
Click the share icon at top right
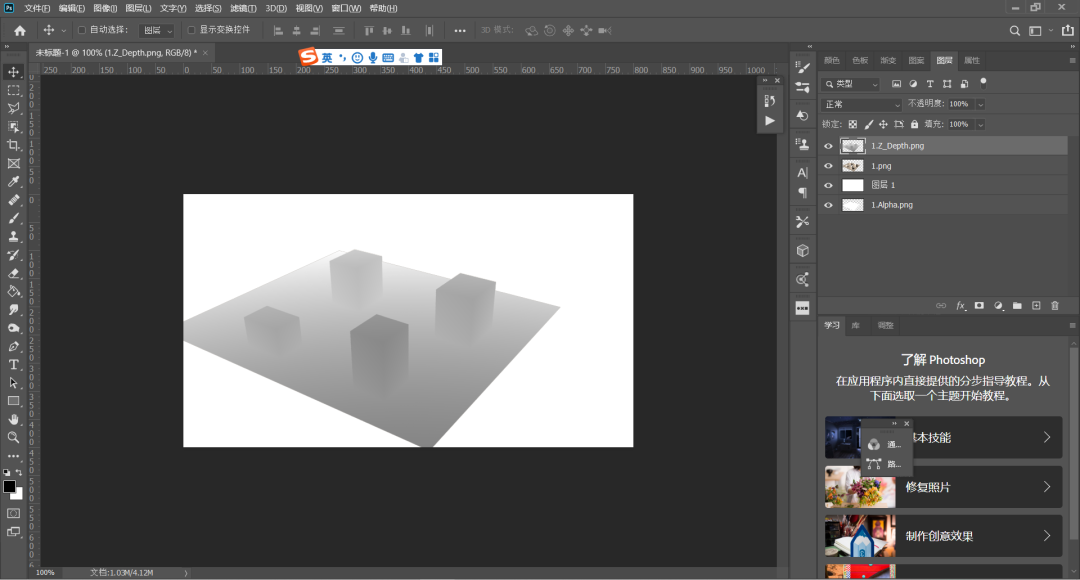(x=1068, y=30)
